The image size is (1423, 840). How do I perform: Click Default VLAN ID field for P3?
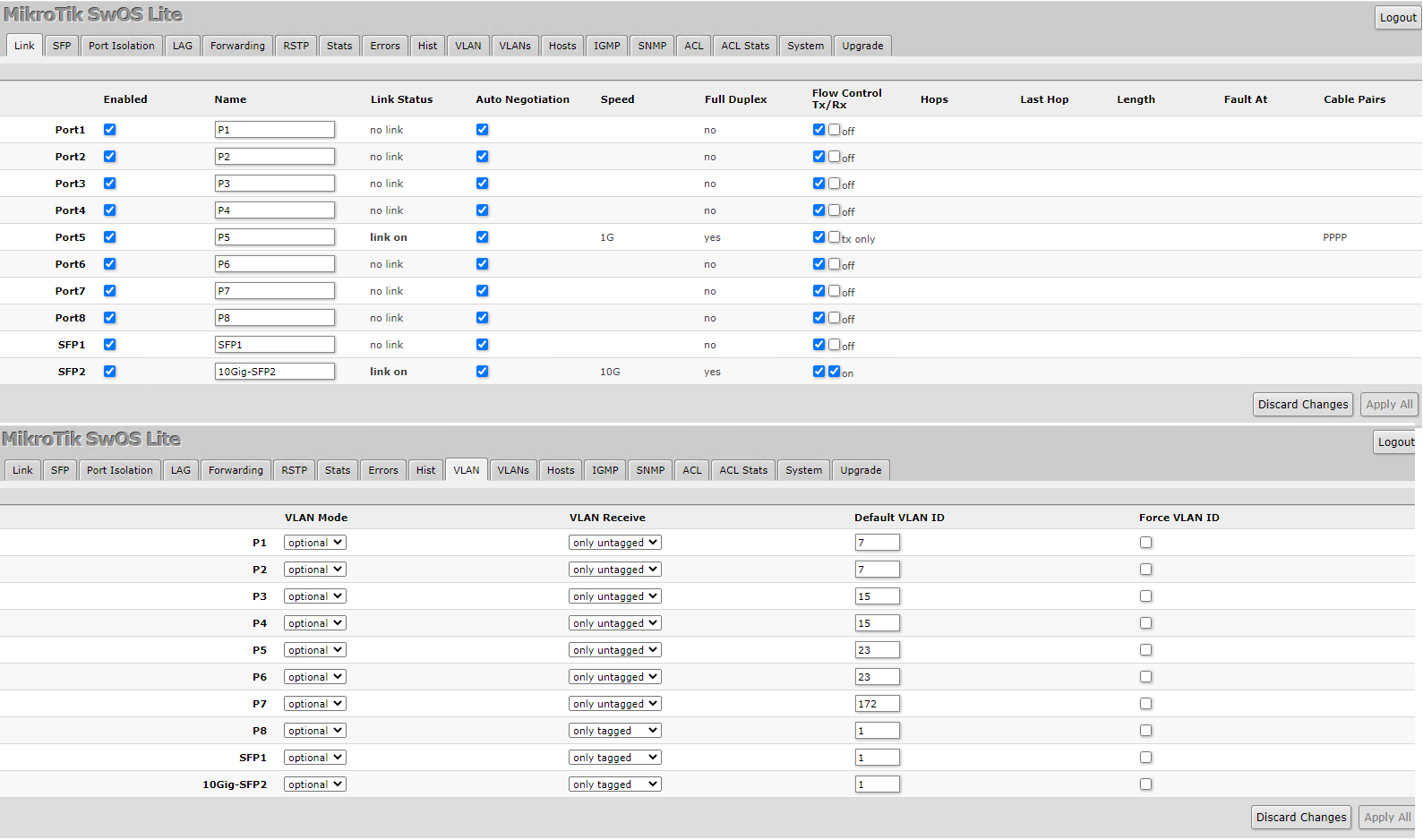tap(878, 596)
